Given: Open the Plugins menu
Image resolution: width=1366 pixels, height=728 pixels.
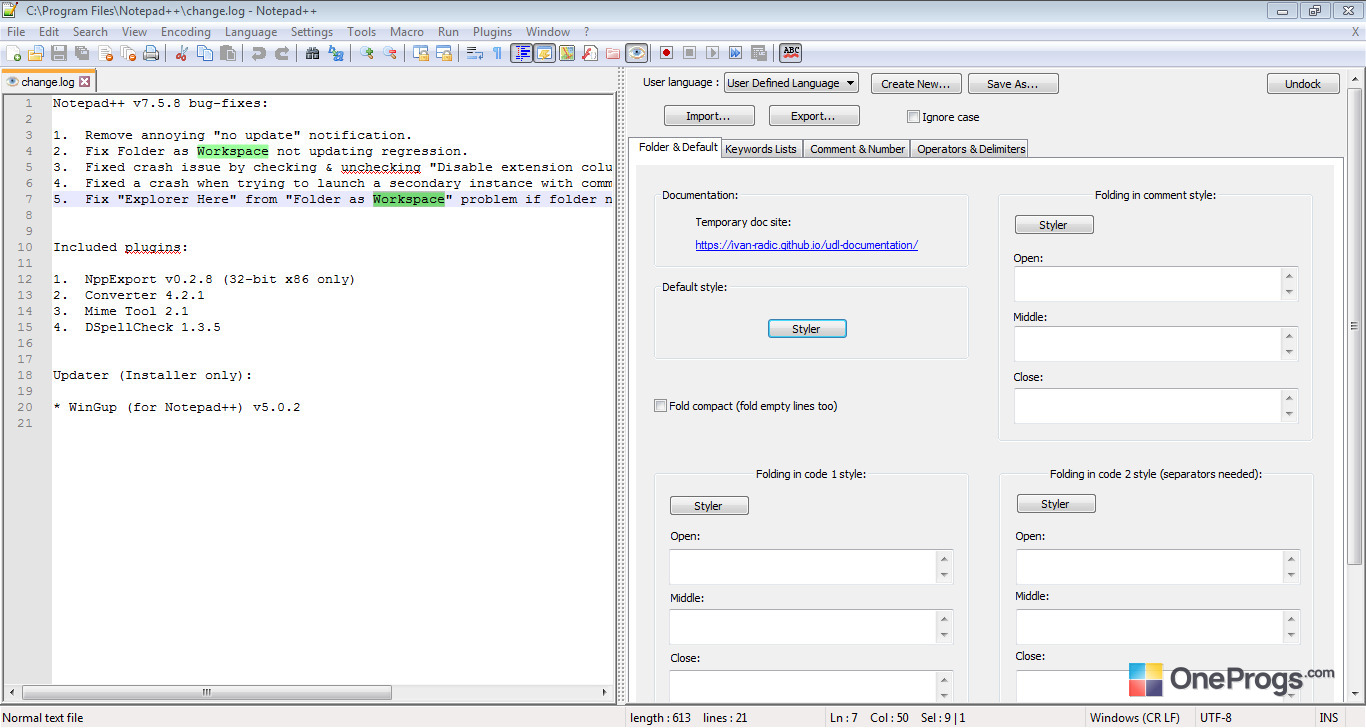Looking at the screenshot, I should tap(492, 32).
